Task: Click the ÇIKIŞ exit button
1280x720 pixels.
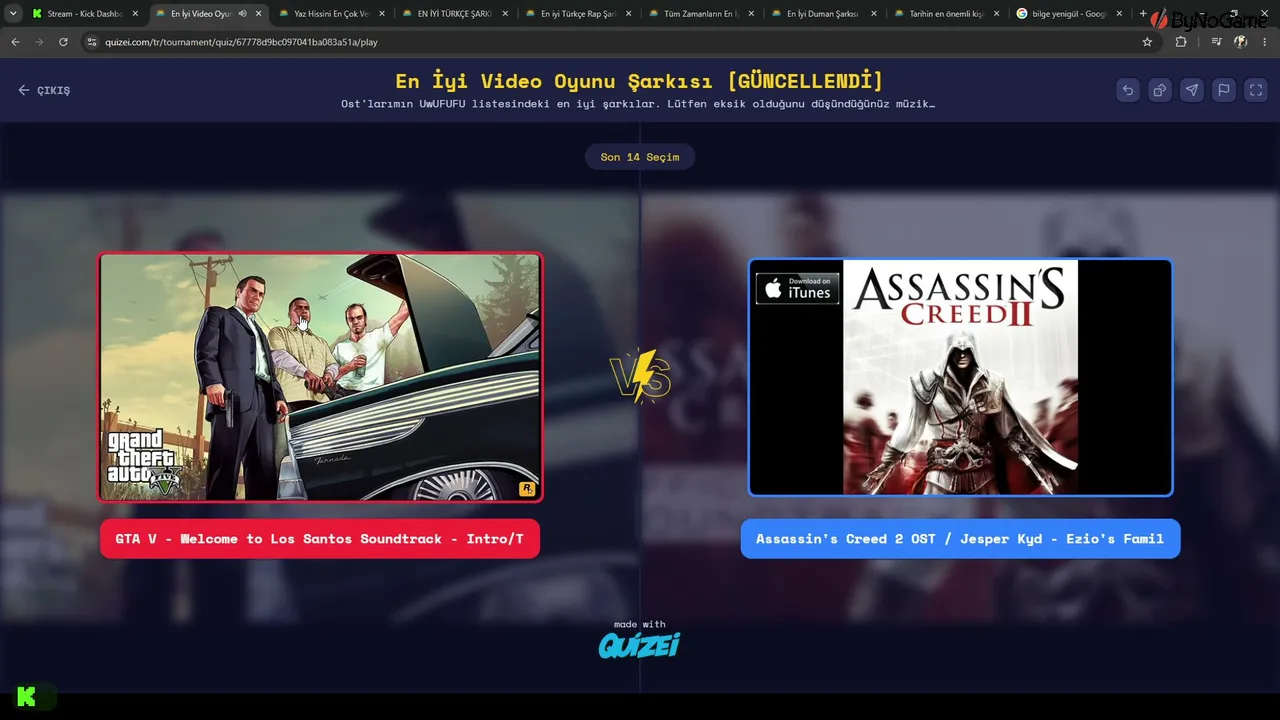Action: [44, 90]
